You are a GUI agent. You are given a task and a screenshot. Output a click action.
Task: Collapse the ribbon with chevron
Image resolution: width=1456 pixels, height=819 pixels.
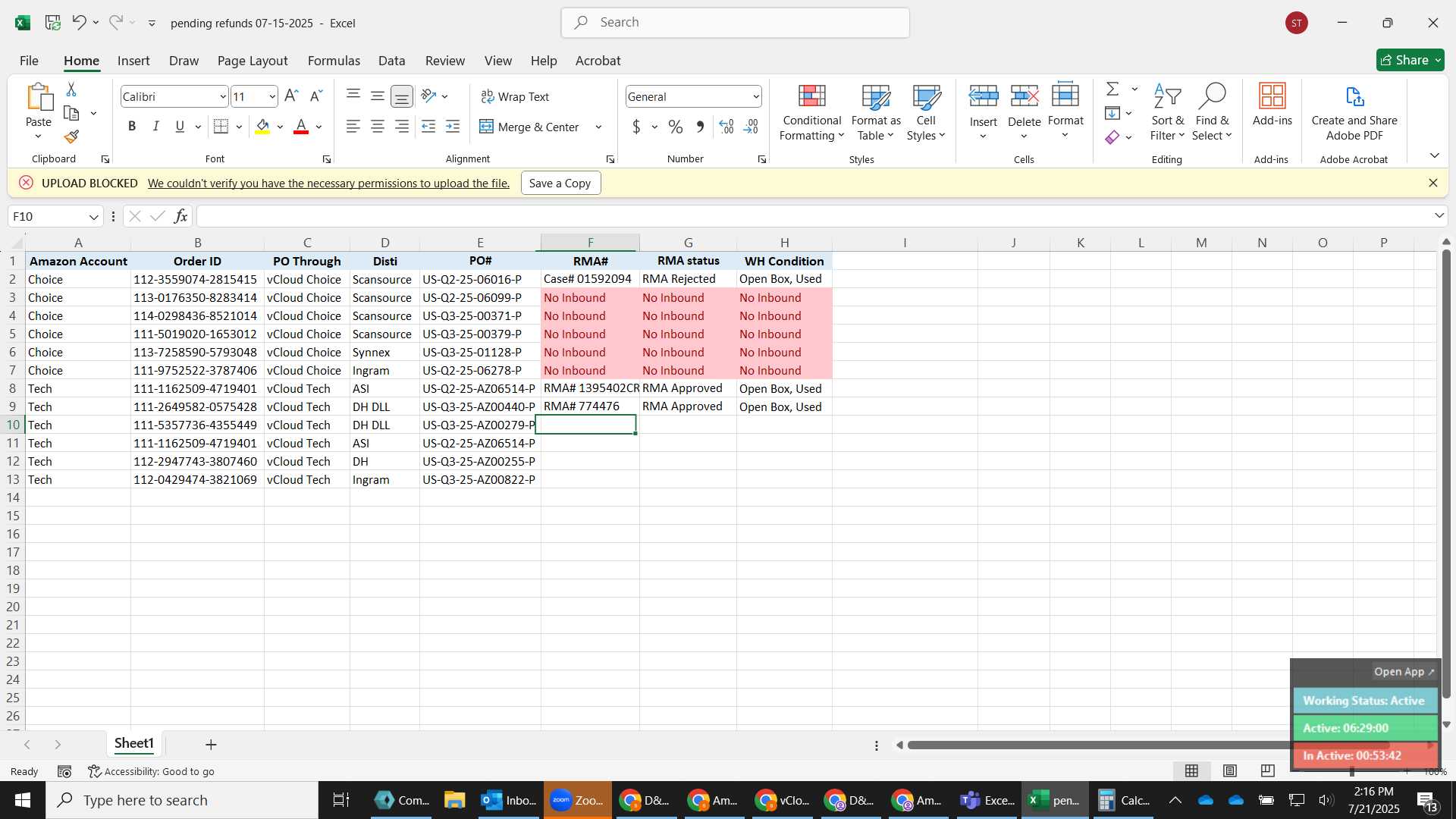[1434, 155]
